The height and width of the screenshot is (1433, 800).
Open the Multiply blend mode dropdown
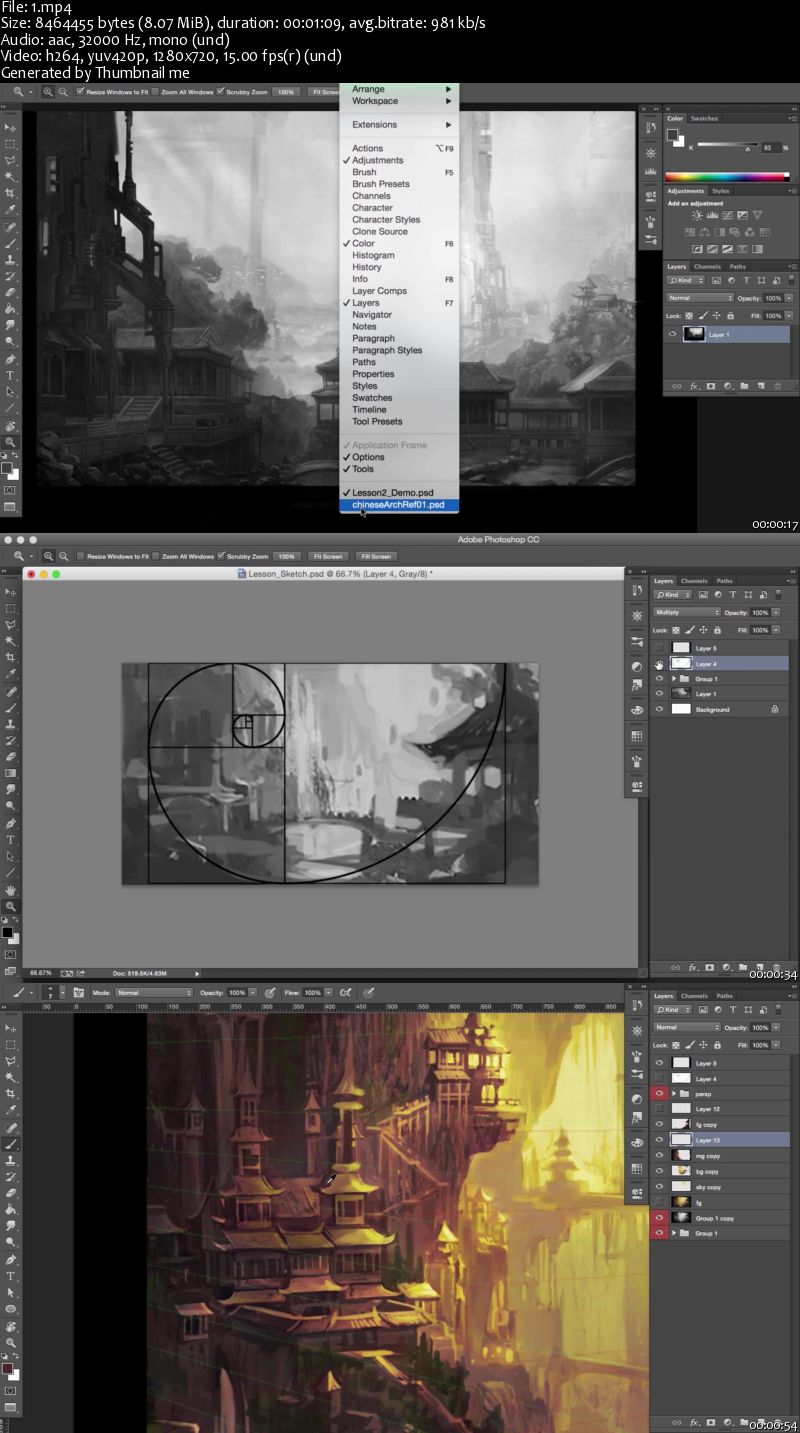tap(686, 612)
